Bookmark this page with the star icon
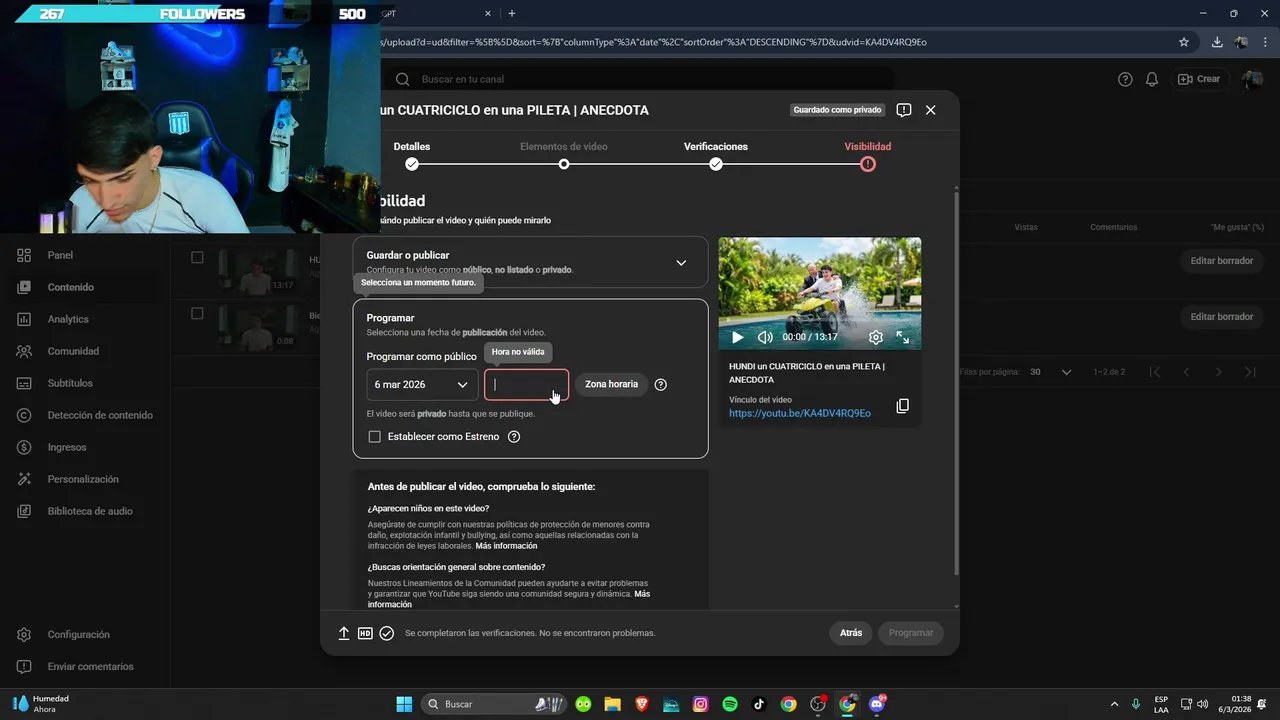The width and height of the screenshot is (1280, 720). (x=1184, y=42)
